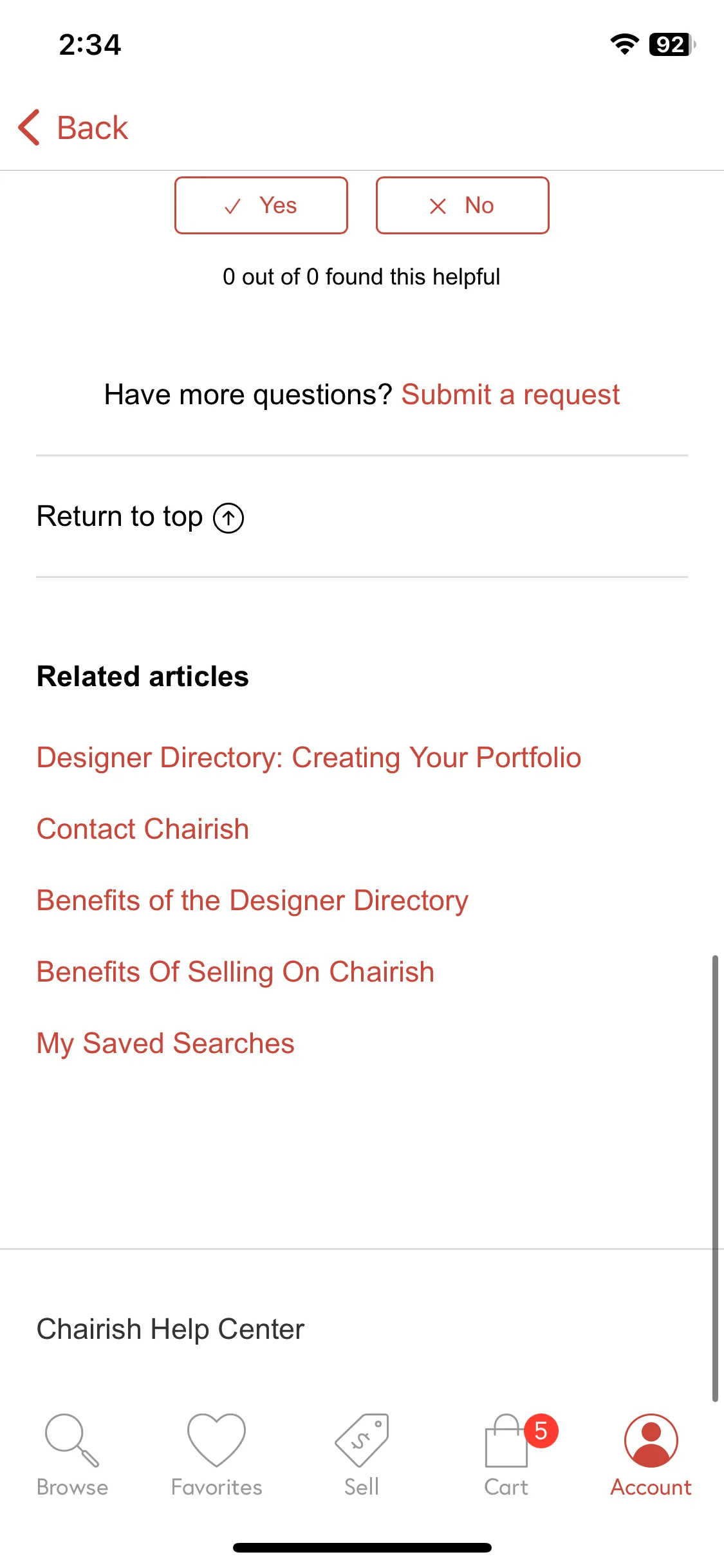Click the Return to top arrow icon
724x1568 pixels.
point(228,518)
